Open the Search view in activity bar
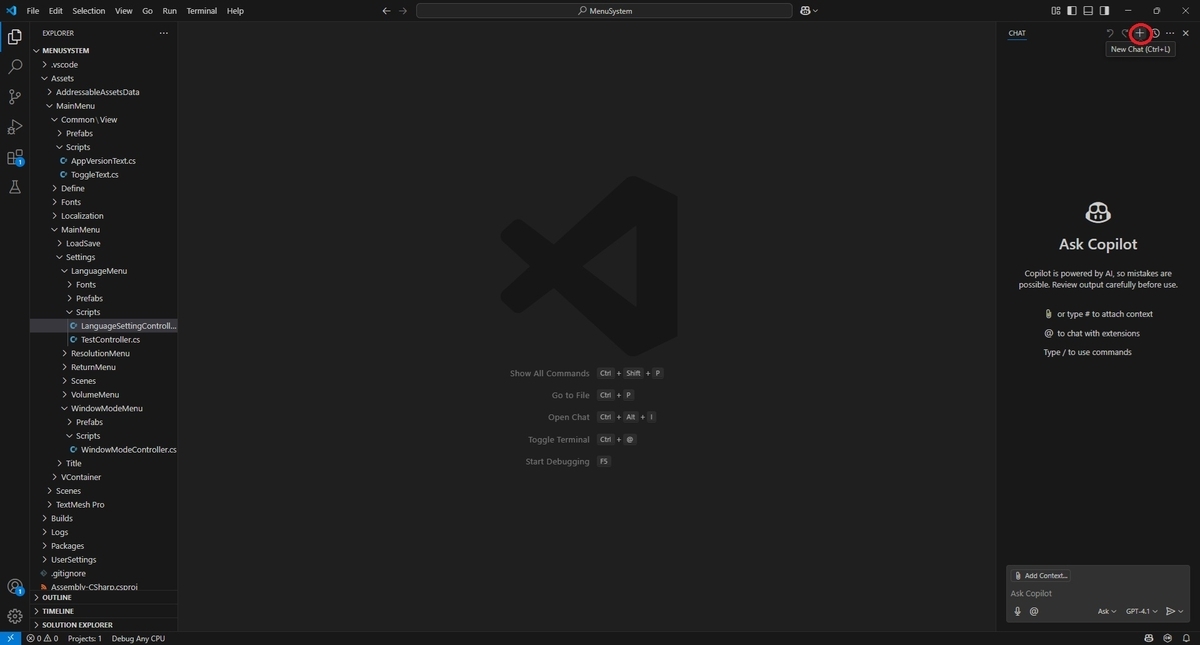The image size is (1200, 645). [x=15, y=67]
